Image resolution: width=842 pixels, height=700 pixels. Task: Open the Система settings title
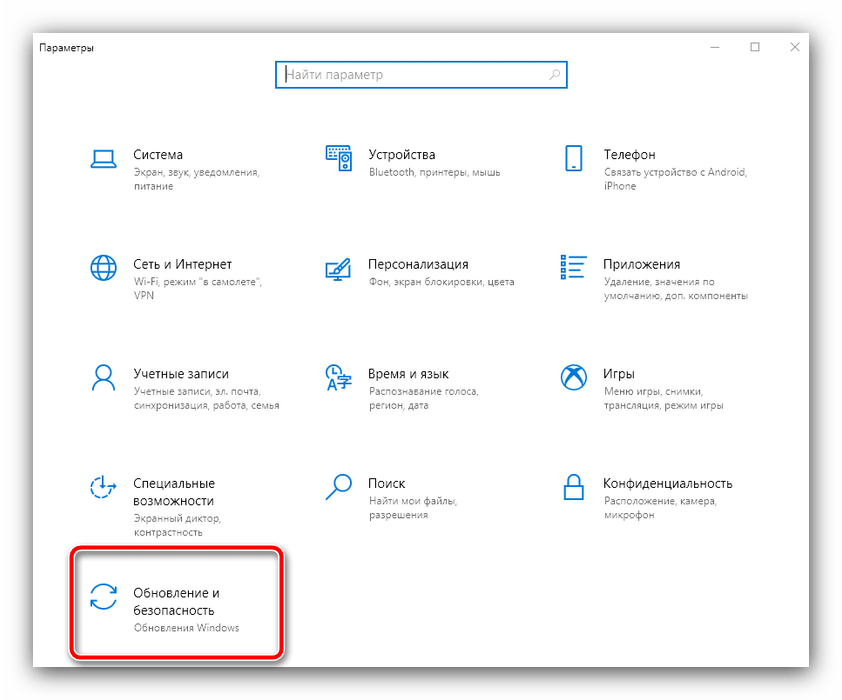tap(158, 155)
